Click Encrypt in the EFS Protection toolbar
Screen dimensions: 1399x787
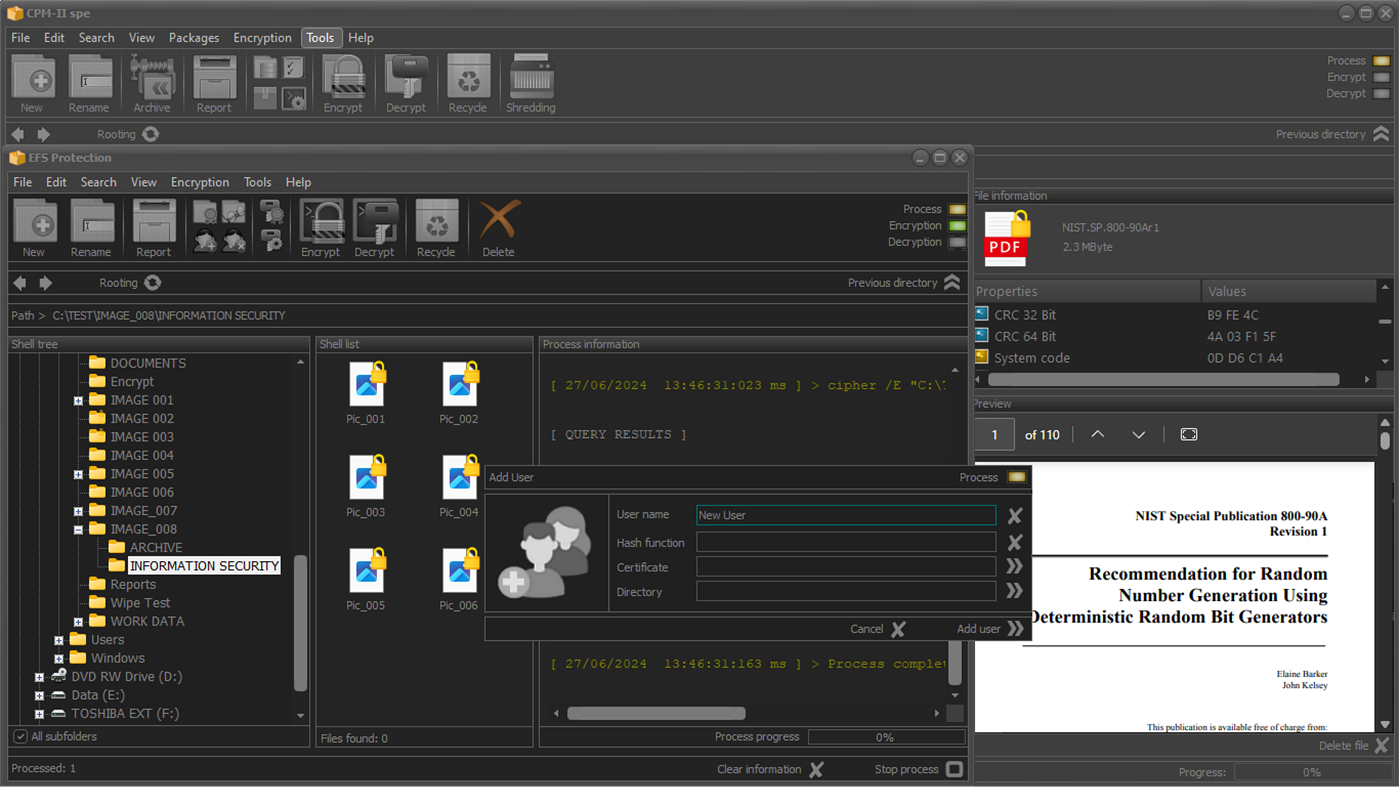tap(321, 228)
